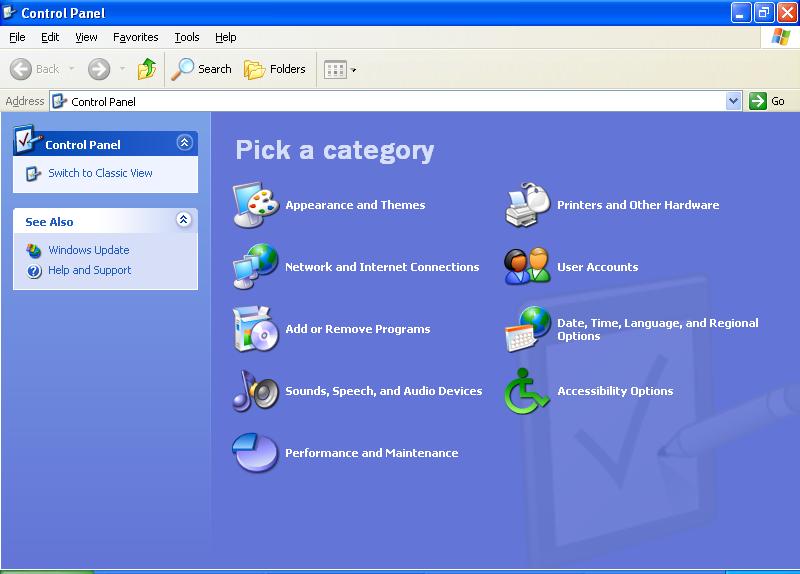Click the Sounds, Speech, and Audio speaker icon
The width and height of the screenshot is (800, 574).
pyautogui.click(x=256, y=391)
